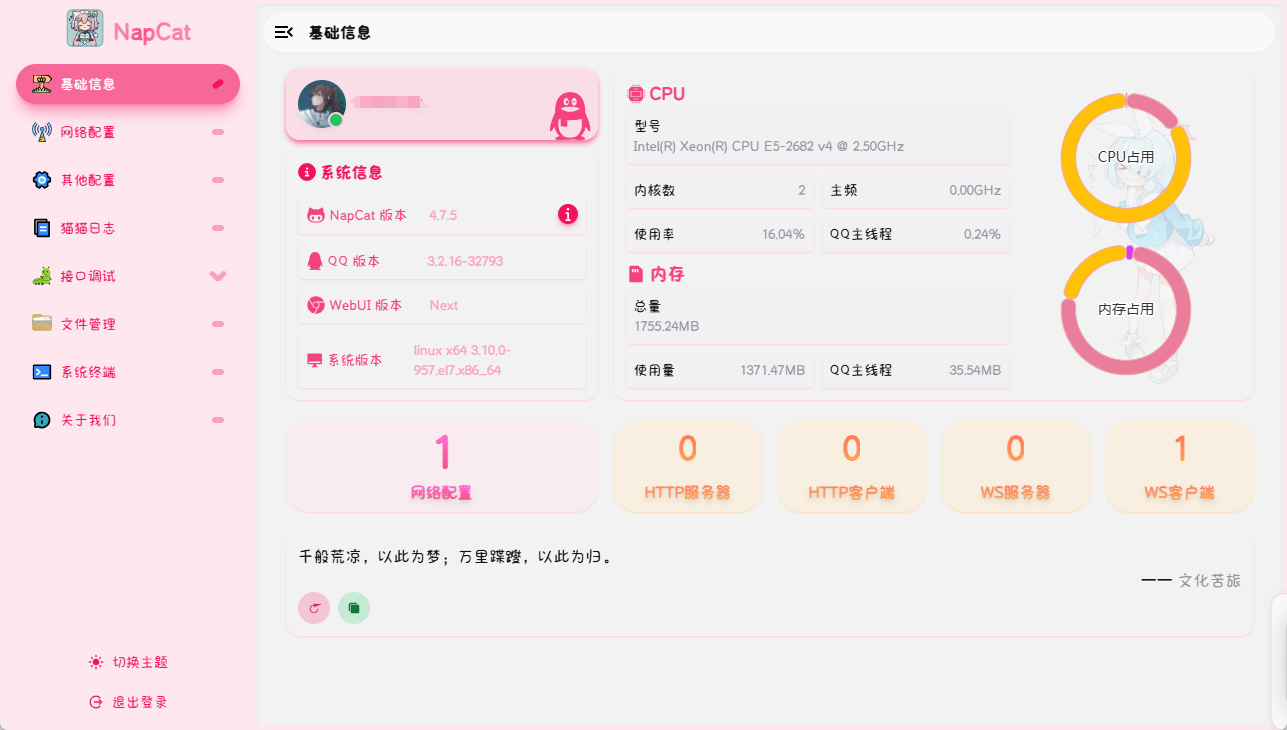Select 文件管理 in the sidebar
Image resolution: width=1287 pixels, height=730 pixels.
tap(128, 324)
